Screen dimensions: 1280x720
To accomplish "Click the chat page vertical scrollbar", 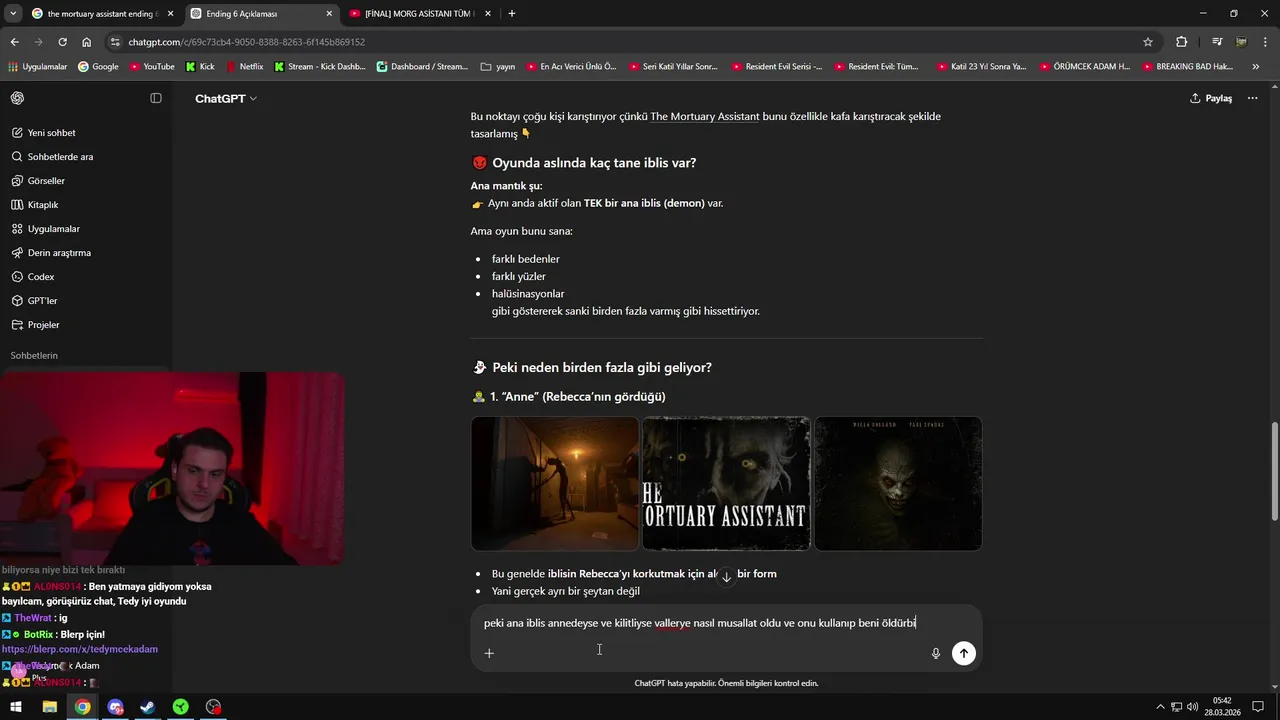I will click(x=1274, y=470).
